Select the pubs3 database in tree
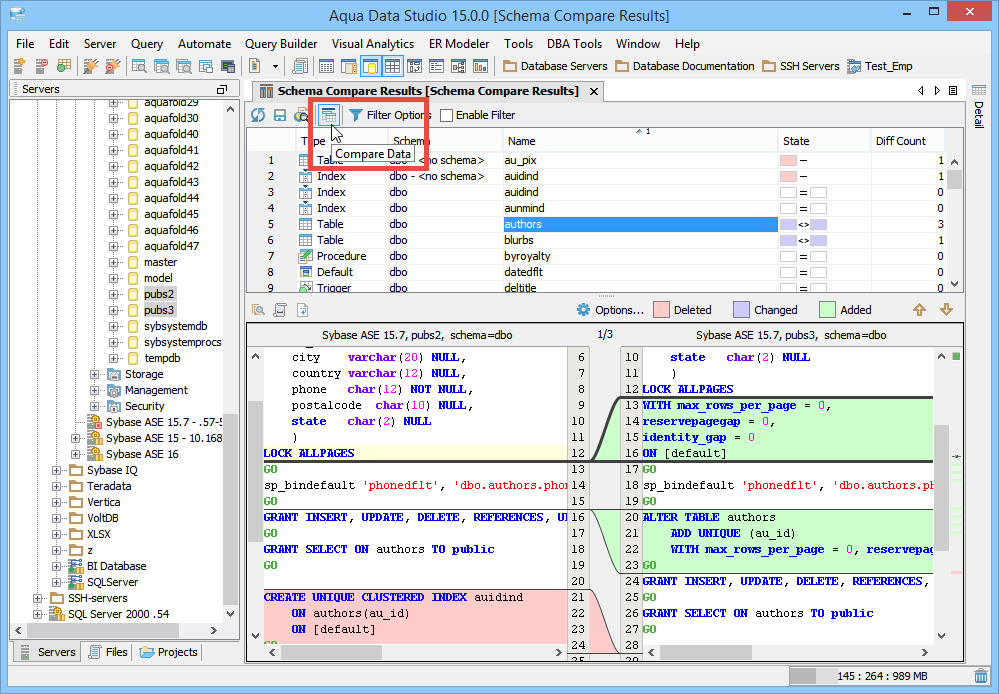This screenshot has height=694, width=999. tap(158, 310)
